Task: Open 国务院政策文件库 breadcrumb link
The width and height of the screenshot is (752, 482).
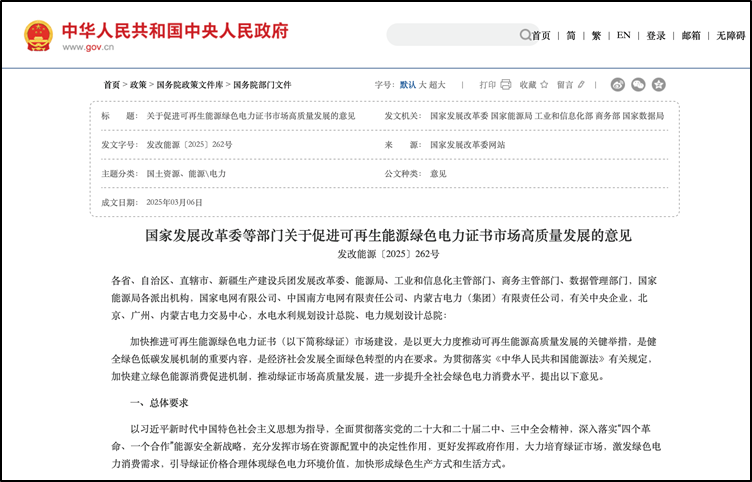Action: (x=190, y=85)
